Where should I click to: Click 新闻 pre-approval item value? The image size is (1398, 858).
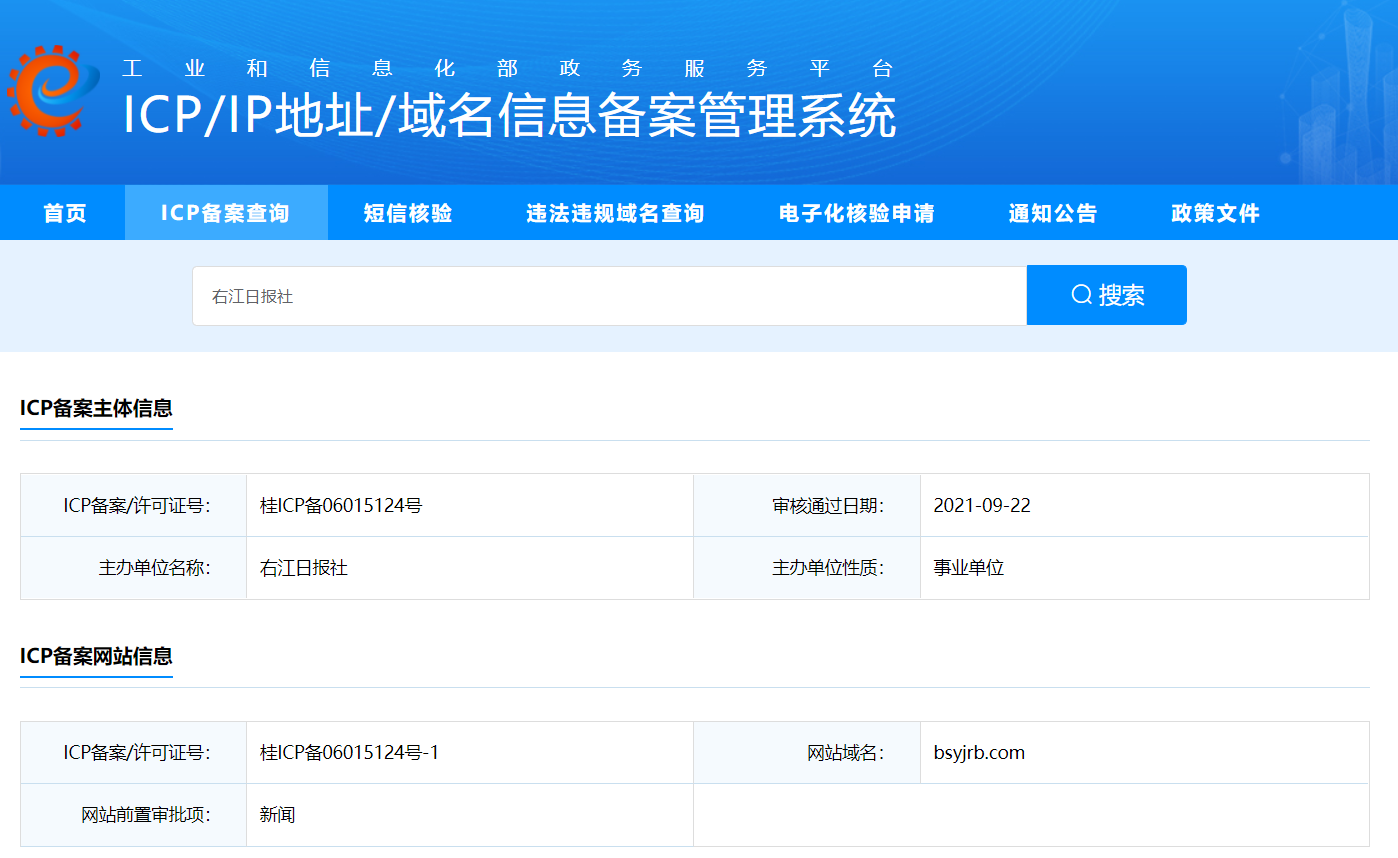[278, 815]
